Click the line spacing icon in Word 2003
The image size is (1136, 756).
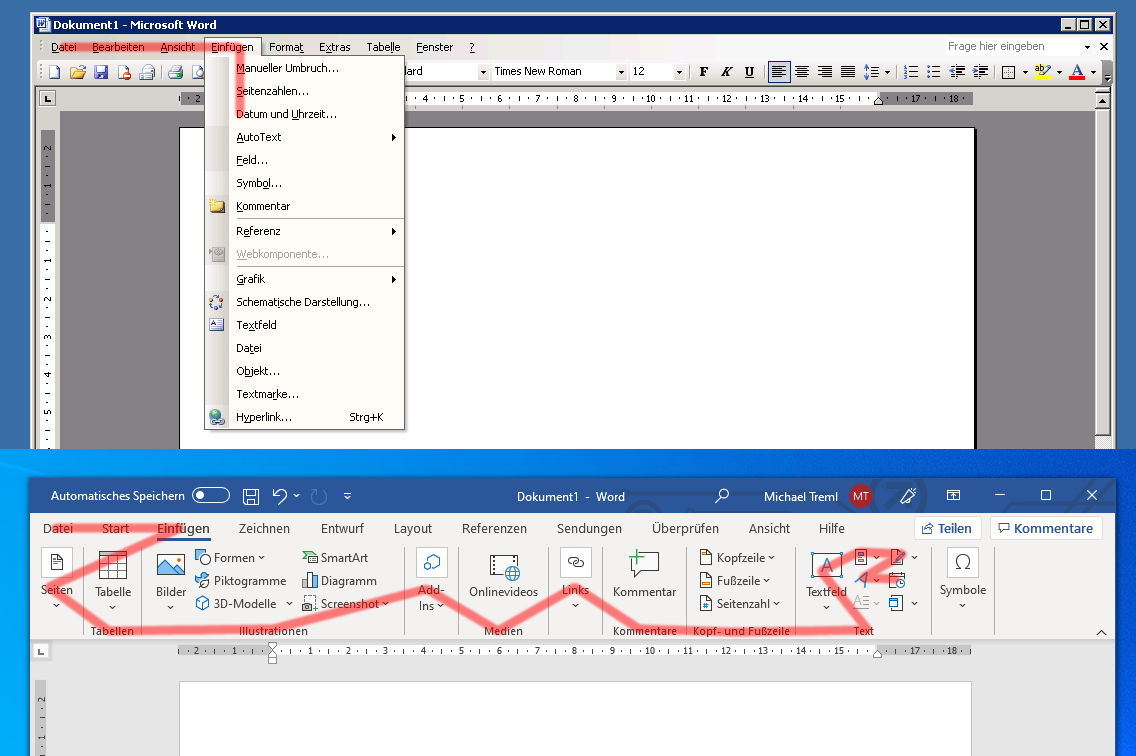[x=871, y=72]
